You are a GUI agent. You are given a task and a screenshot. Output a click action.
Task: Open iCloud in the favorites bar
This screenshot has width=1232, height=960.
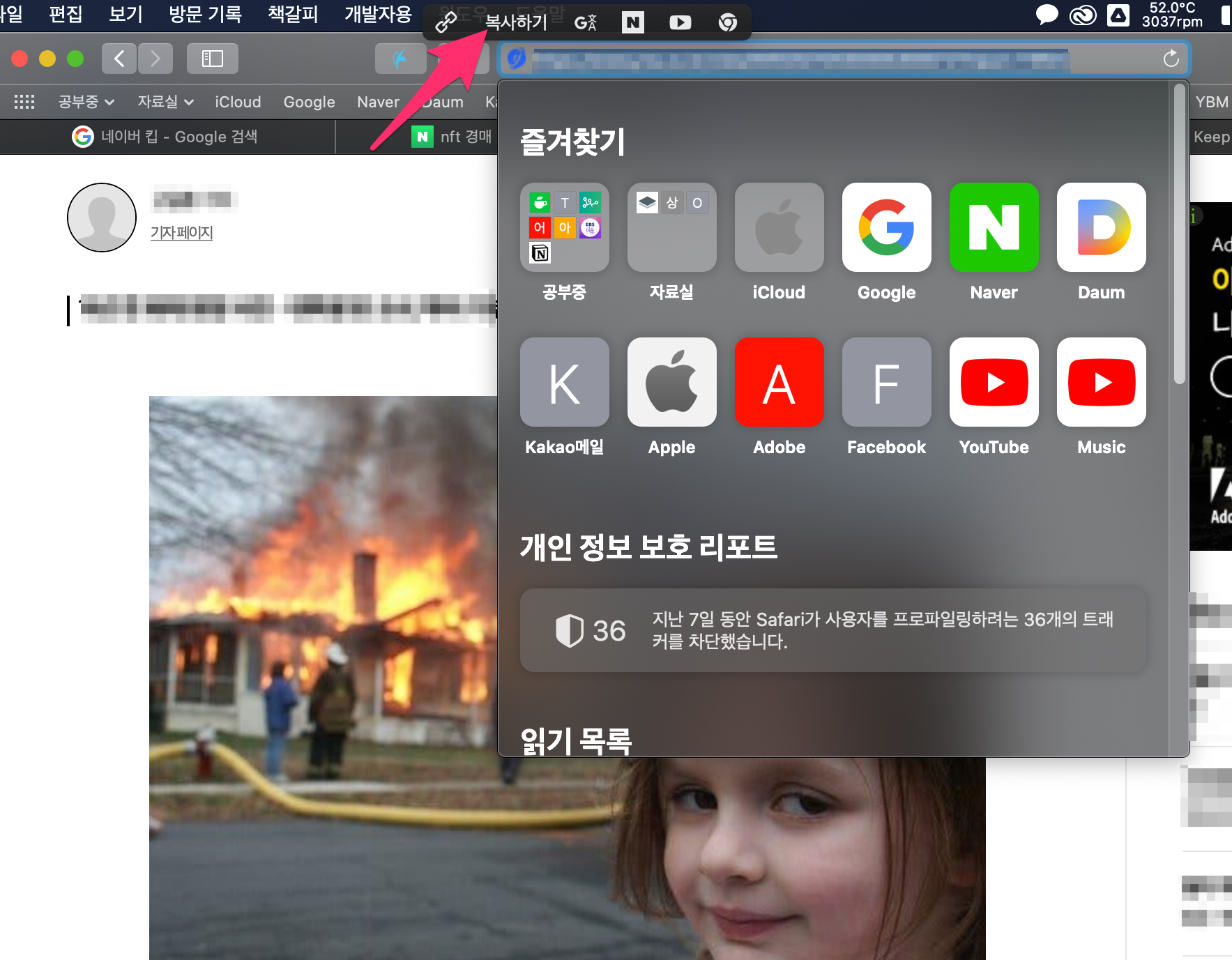click(238, 102)
